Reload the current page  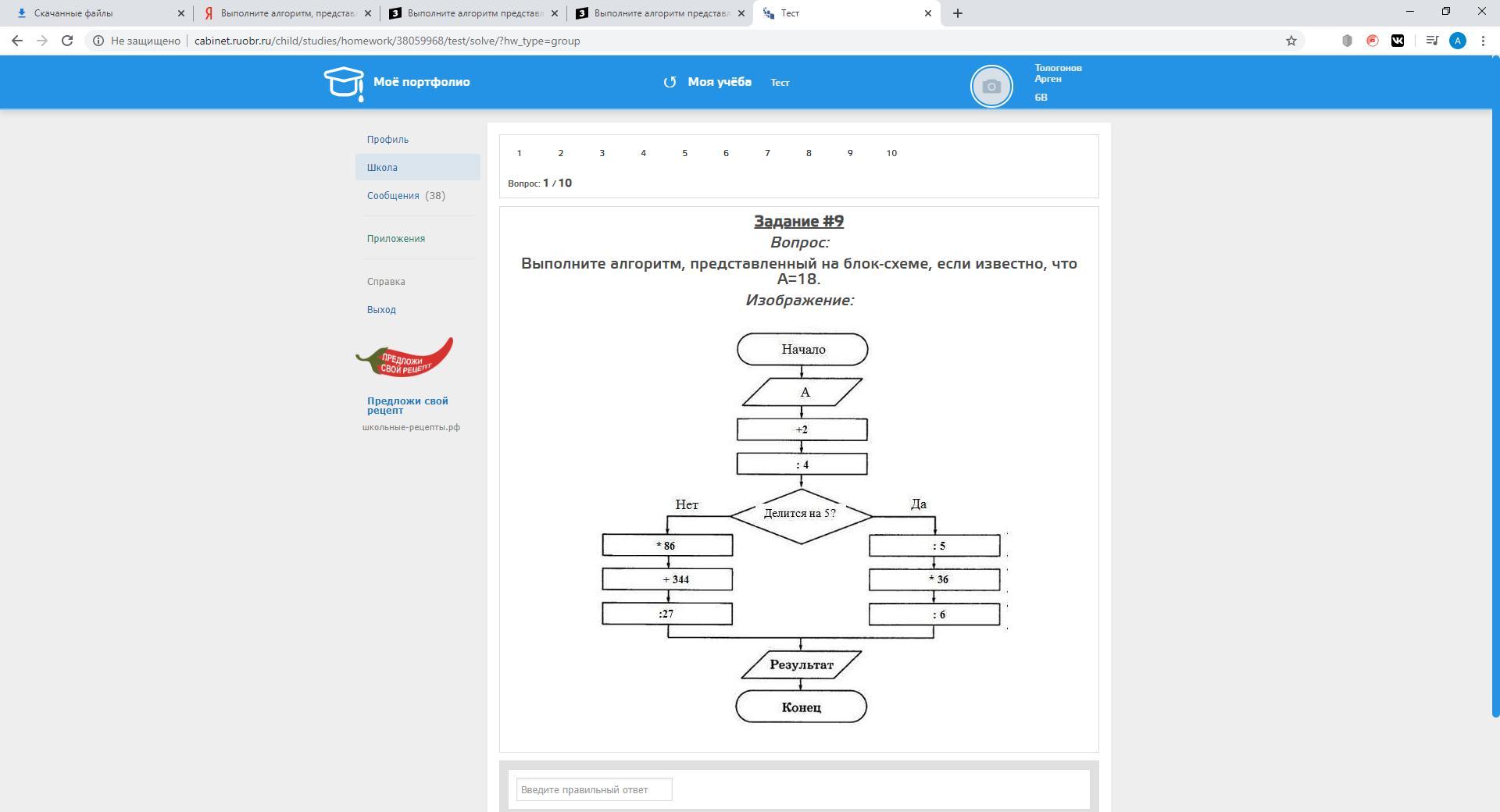pos(67,41)
